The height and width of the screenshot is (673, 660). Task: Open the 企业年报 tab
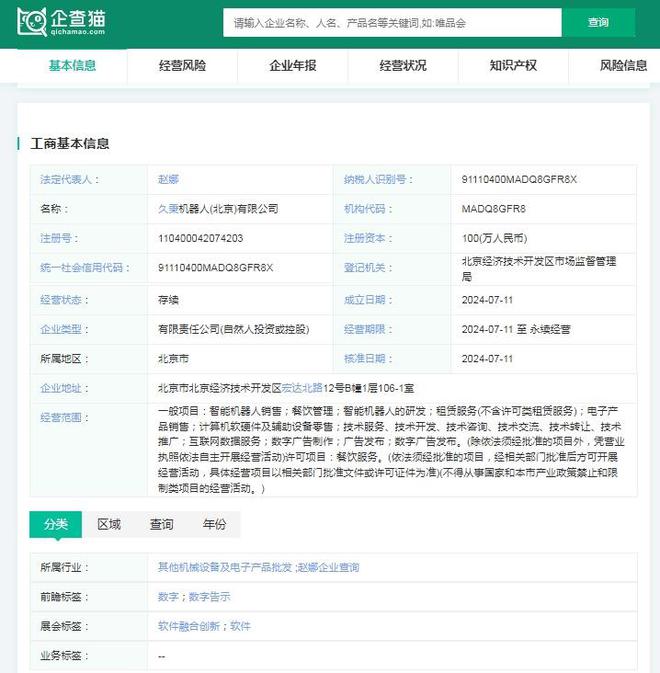(x=293, y=66)
